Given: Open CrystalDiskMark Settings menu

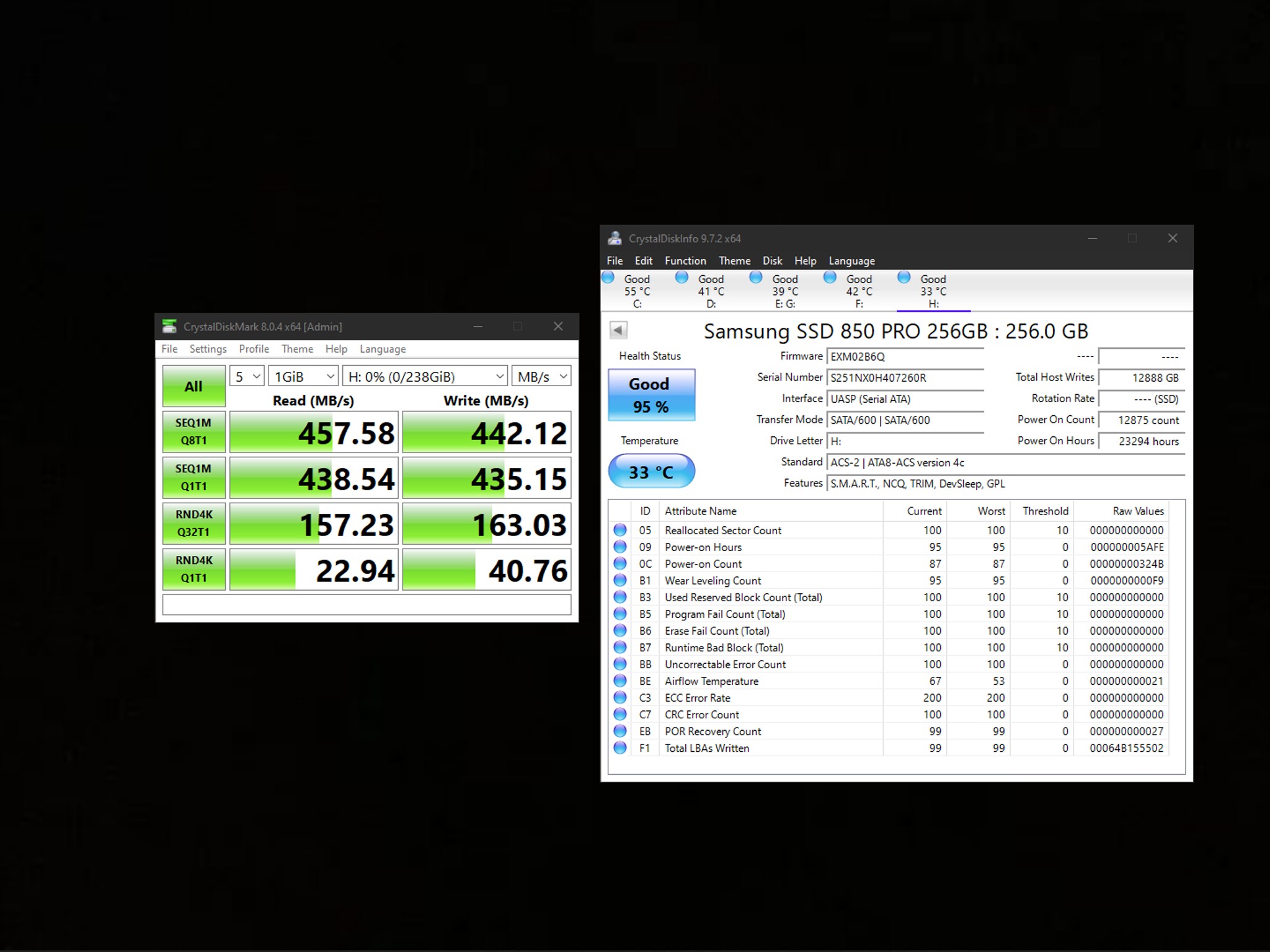Looking at the screenshot, I should (x=208, y=349).
